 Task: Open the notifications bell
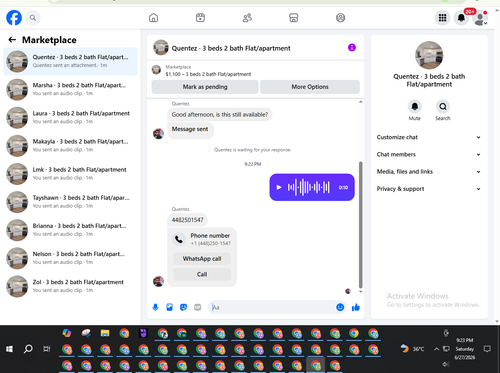tap(461, 18)
